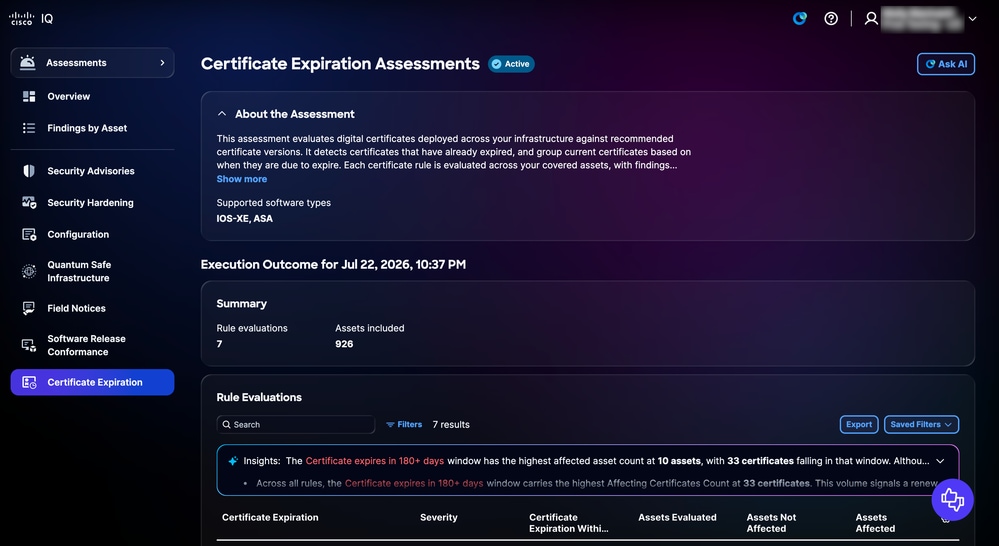Click the Insights sparkle icon
Screen dimensions: 999x546
pos(233,461)
